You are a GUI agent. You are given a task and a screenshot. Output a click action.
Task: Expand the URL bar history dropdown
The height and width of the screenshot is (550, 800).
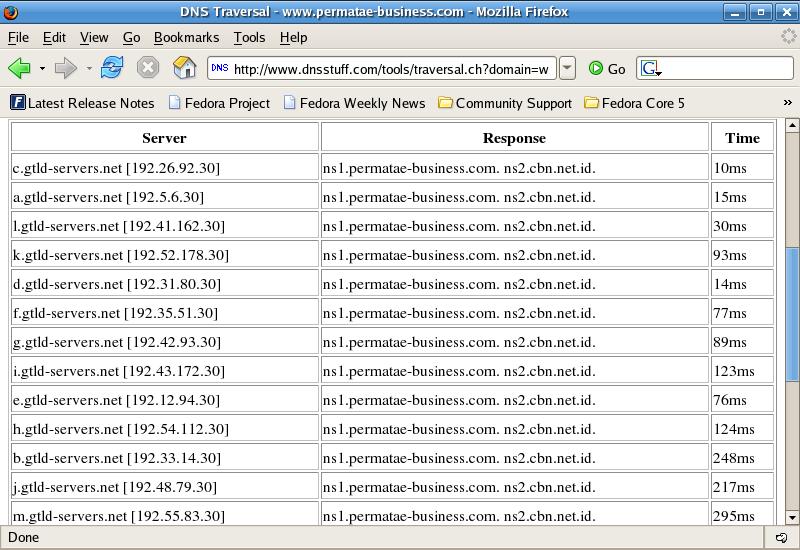click(x=567, y=68)
